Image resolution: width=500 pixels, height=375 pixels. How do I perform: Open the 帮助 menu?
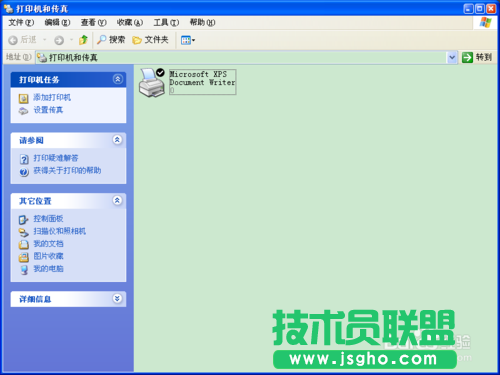click(x=202, y=22)
